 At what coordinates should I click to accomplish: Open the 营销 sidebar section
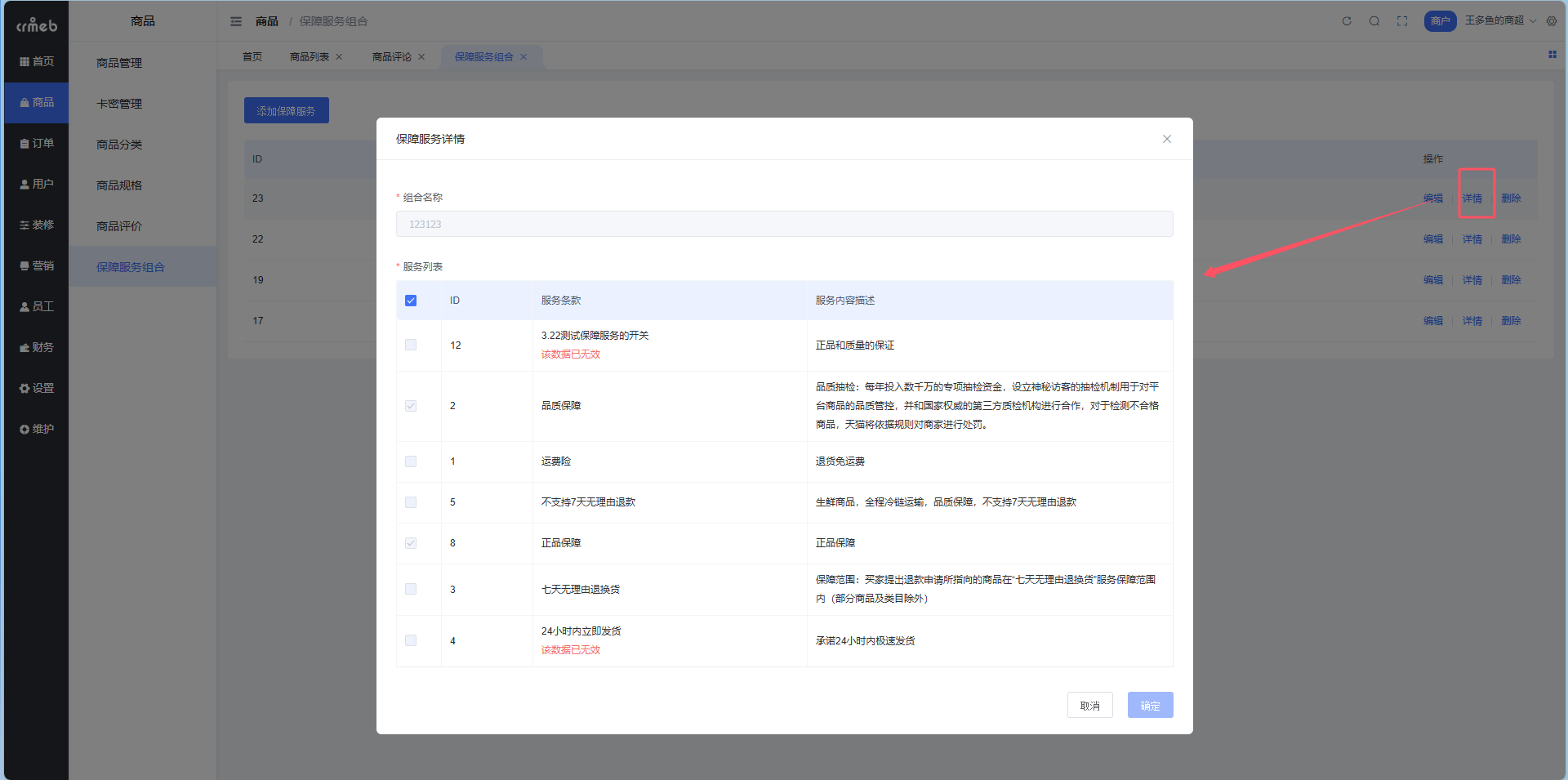point(37,265)
